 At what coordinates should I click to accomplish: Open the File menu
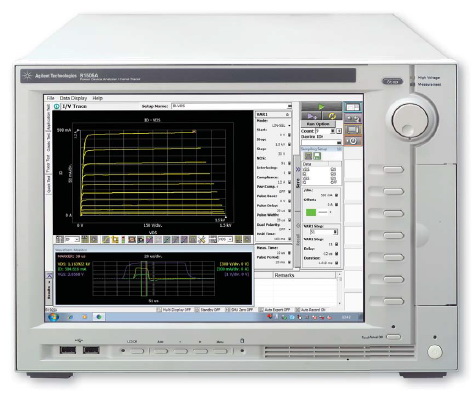(50, 98)
